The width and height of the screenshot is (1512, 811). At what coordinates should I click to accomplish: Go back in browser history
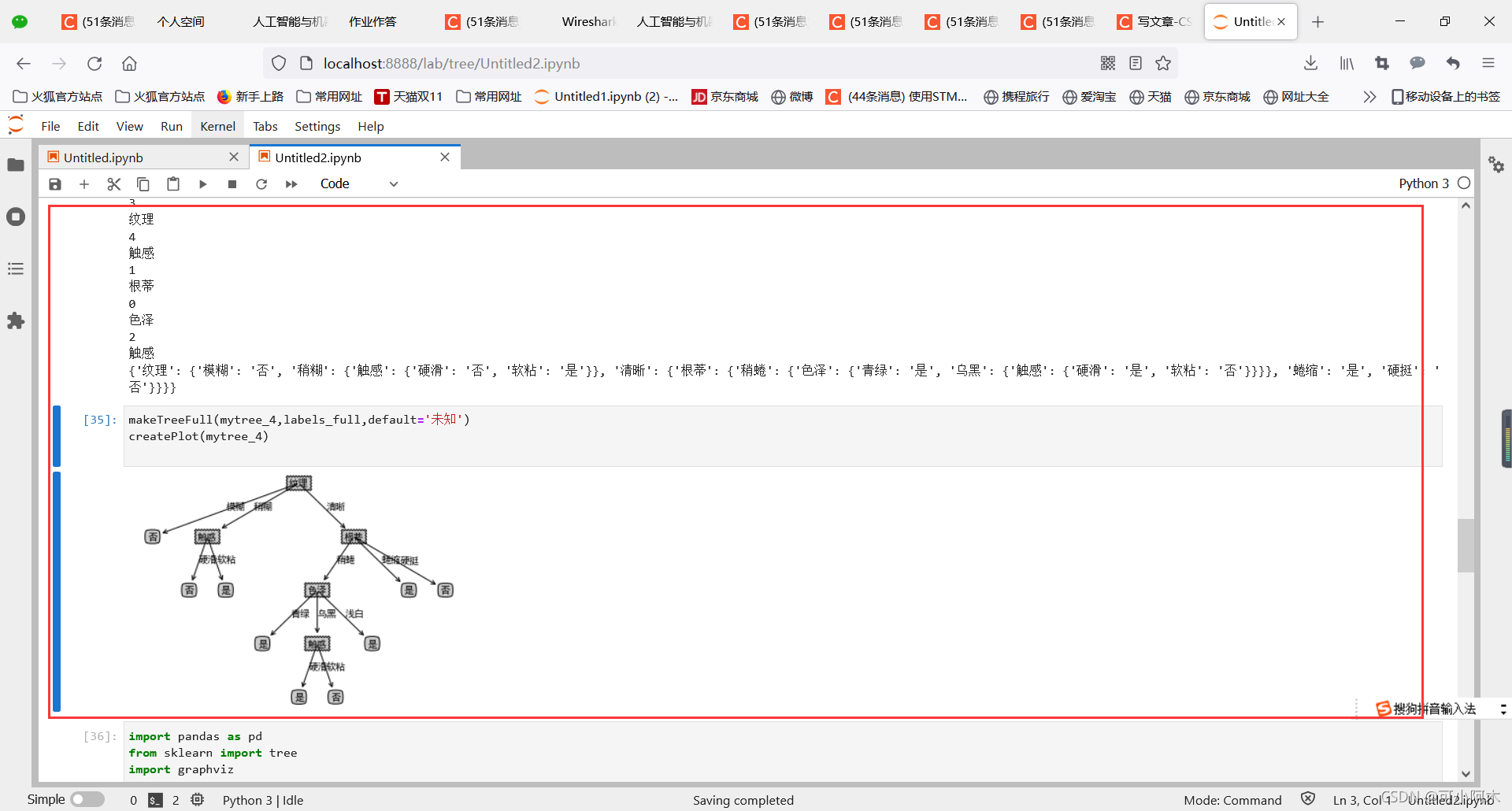(x=24, y=64)
